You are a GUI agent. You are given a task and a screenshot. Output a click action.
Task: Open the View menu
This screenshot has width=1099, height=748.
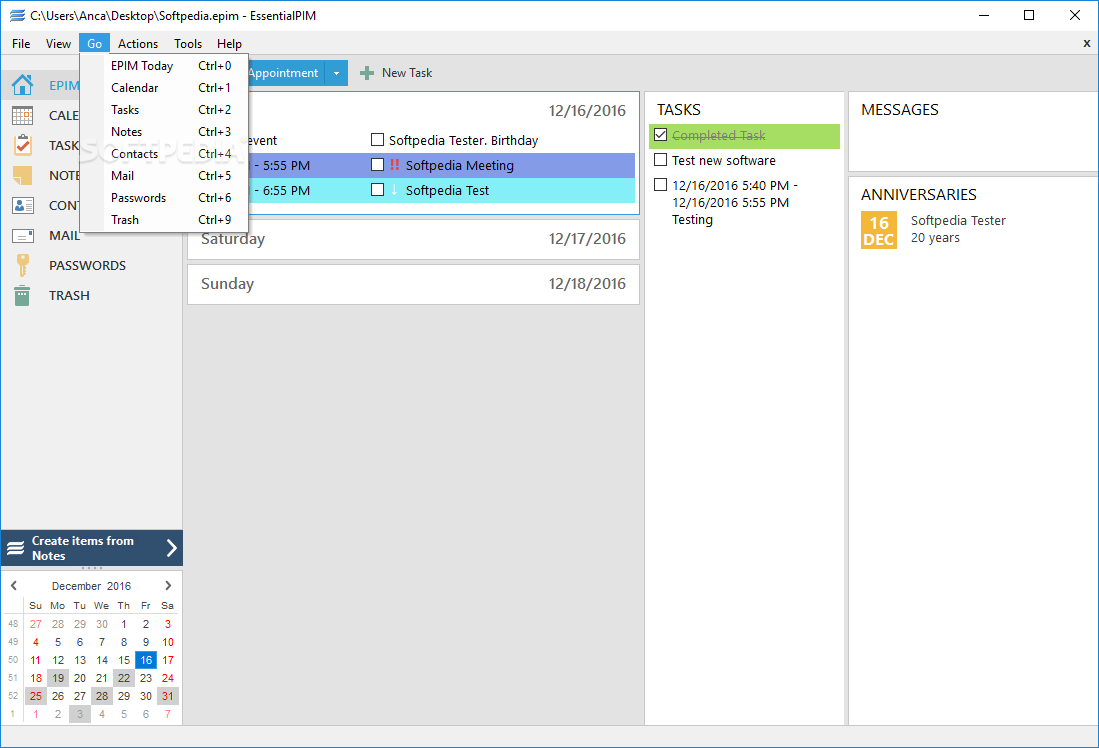58,43
